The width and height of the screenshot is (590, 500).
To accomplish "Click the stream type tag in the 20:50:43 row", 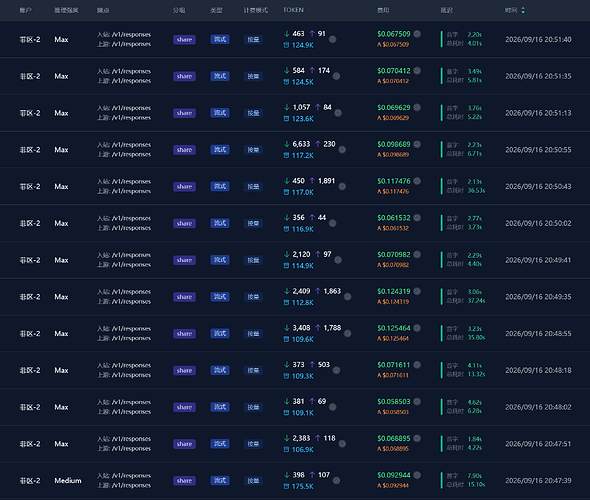I will coord(220,187).
